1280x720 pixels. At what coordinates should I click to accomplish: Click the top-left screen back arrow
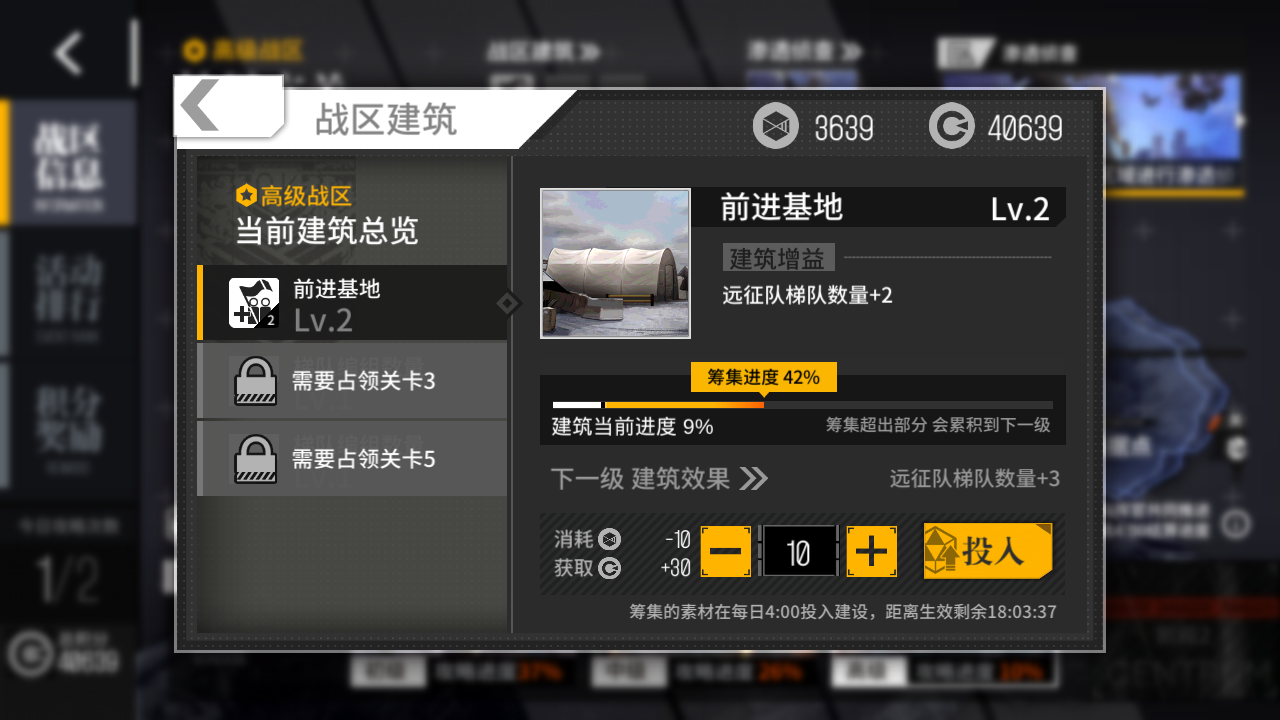pyautogui.click(x=68, y=53)
